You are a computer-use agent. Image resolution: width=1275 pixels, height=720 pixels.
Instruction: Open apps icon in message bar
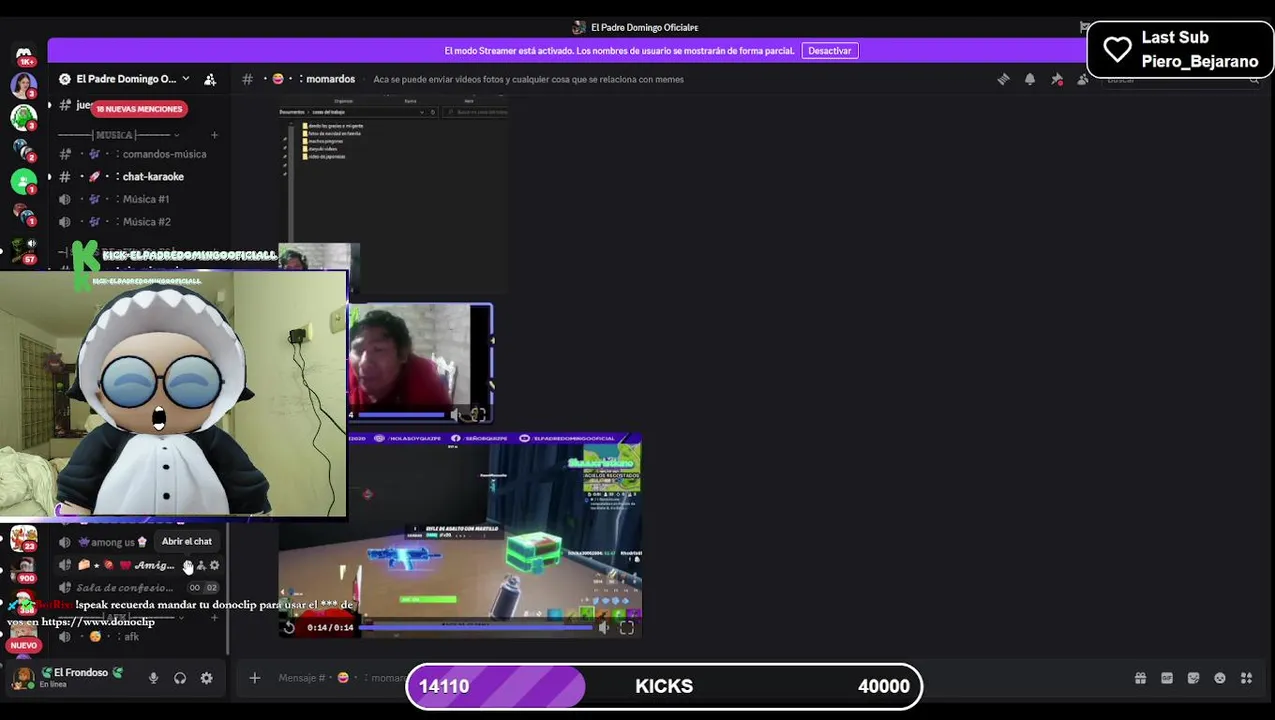click(1246, 678)
